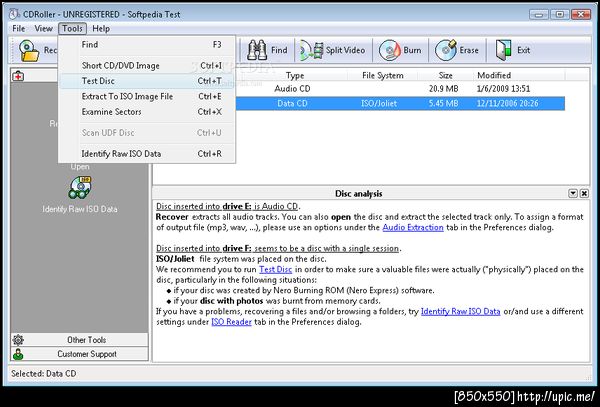Open the ISO Reader link

(x=232, y=322)
